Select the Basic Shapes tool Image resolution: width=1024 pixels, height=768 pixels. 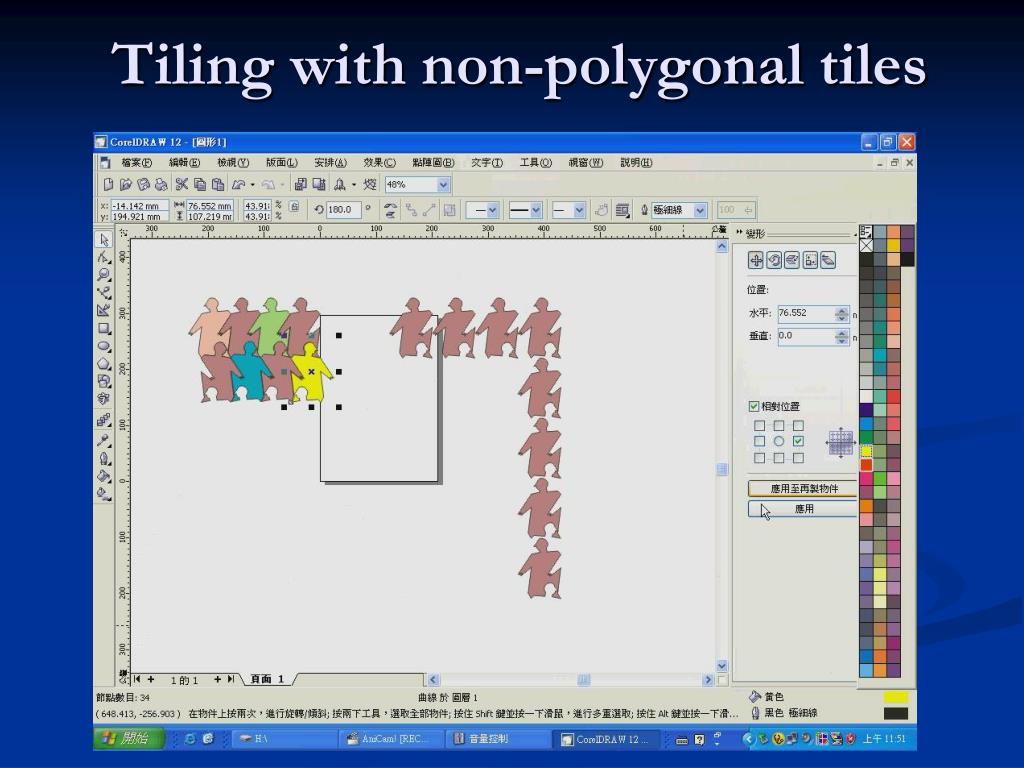[x=104, y=381]
